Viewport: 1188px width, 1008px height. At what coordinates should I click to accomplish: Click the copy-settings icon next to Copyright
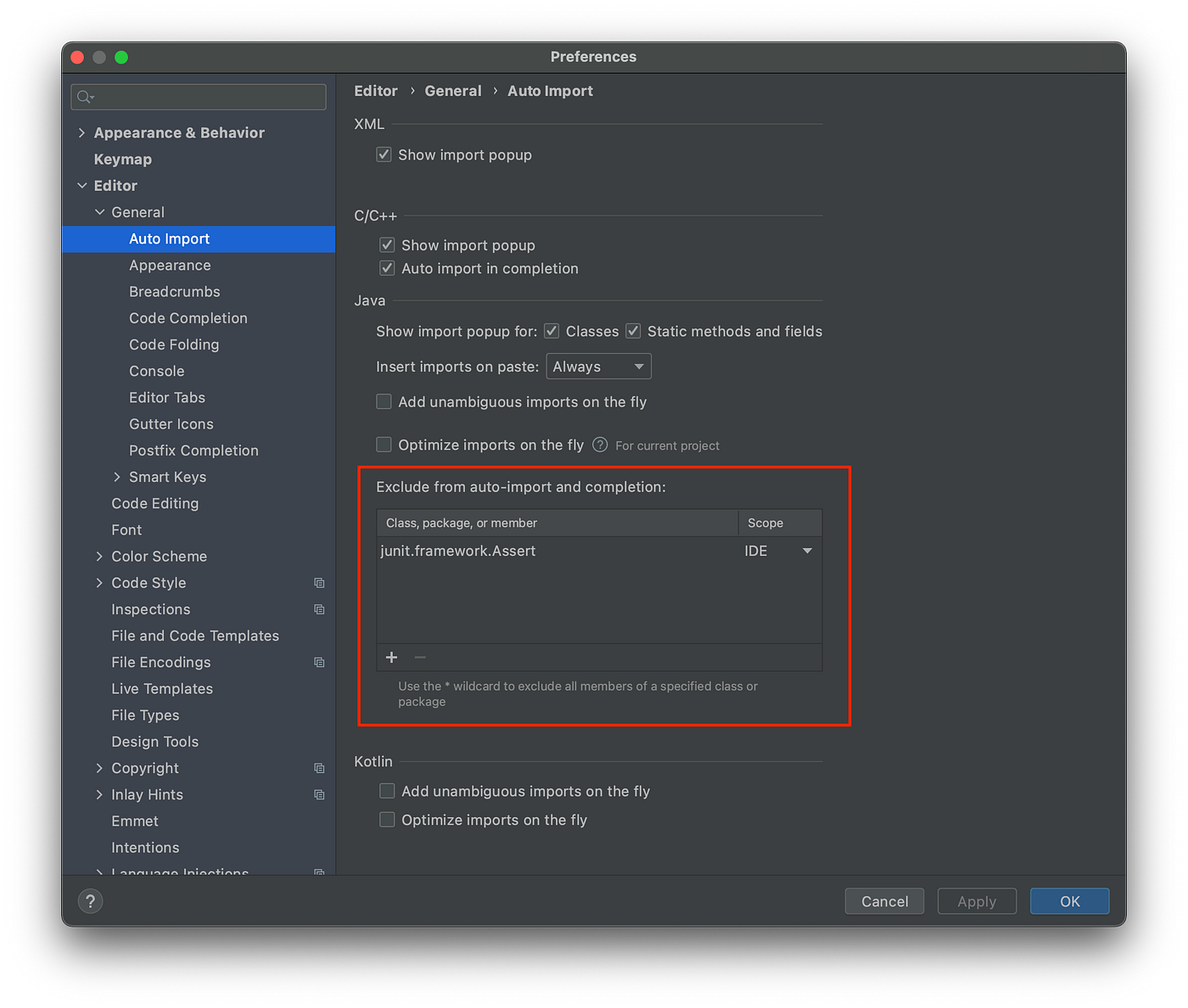coord(319,768)
